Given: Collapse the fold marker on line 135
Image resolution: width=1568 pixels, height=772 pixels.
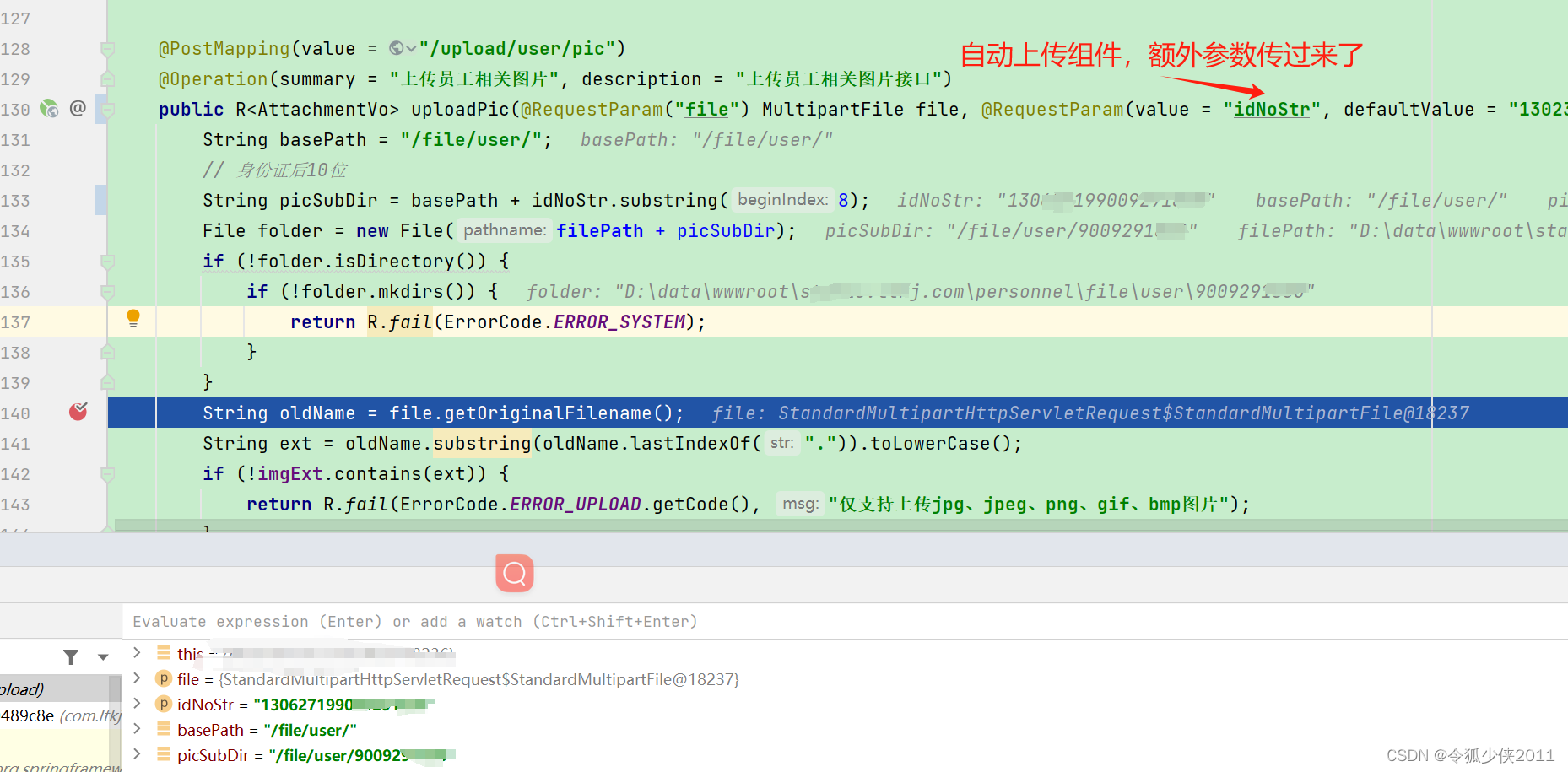Looking at the screenshot, I should click(107, 262).
